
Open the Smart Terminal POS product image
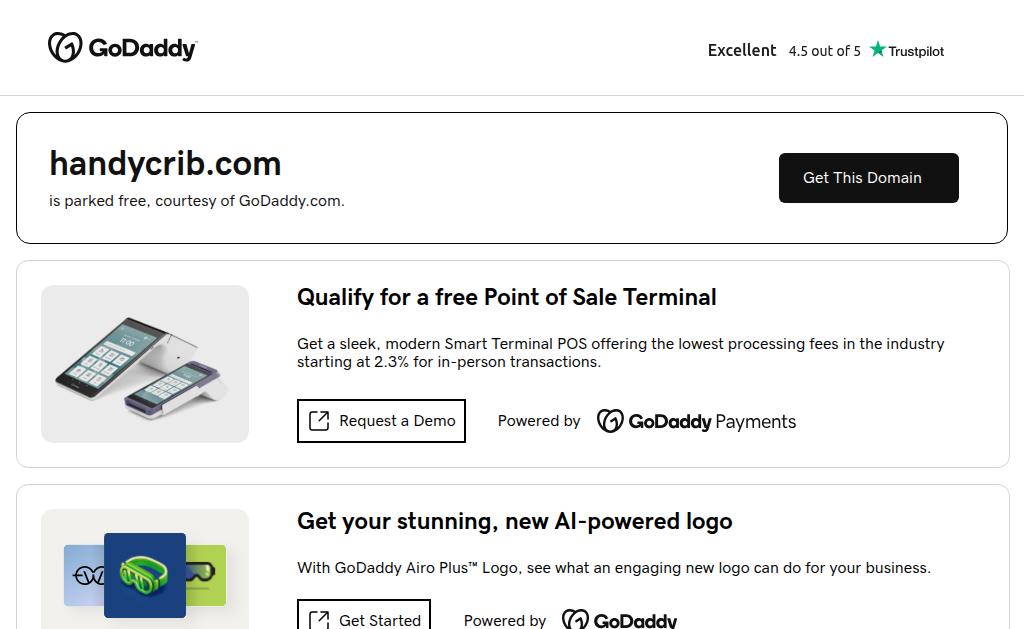point(145,364)
